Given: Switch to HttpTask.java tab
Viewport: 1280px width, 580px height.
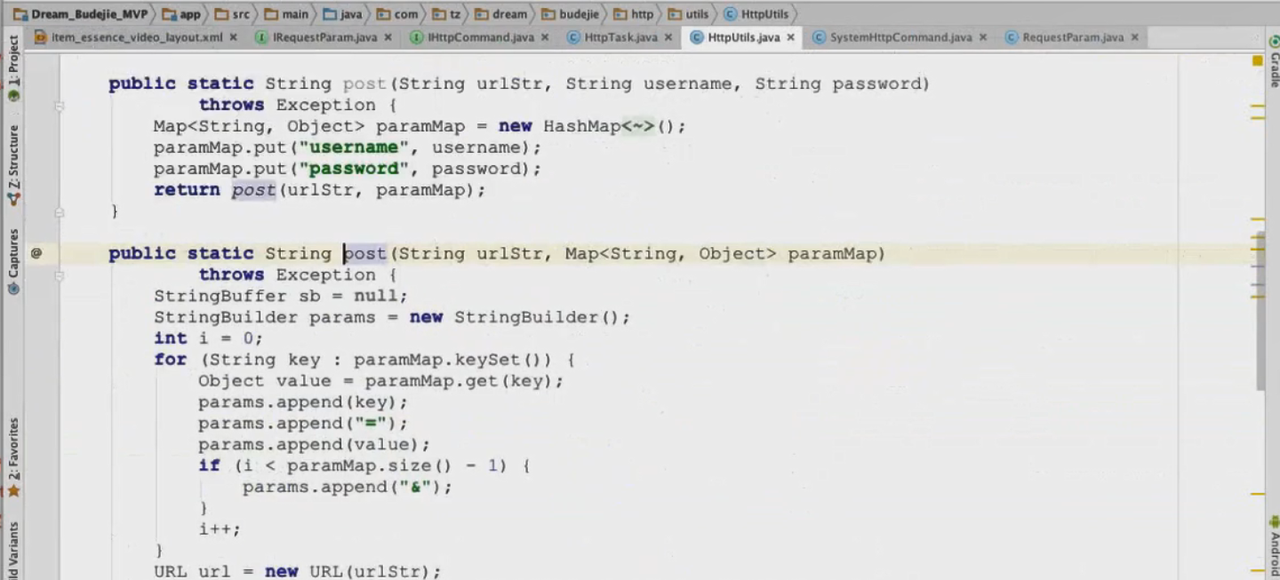Looking at the screenshot, I should 620,37.
